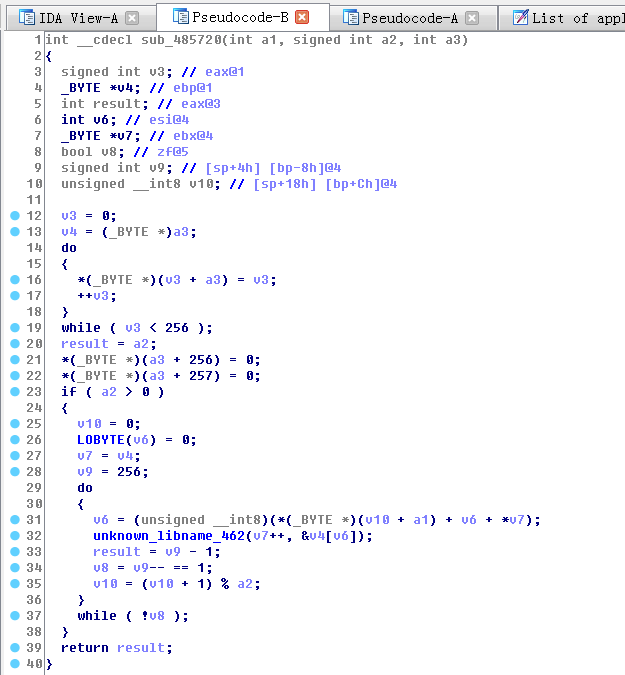Toggle breakpoint dot on line 13

pyautogui.click(x=15, y=232)
